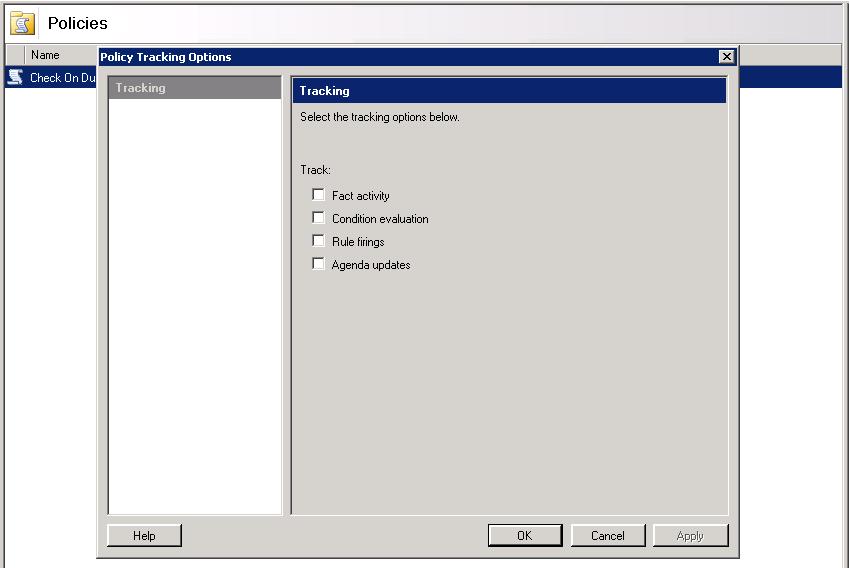Cancel the Policy Tracking Options dialog
849x568 pixels.
click(x=608, y=536)
